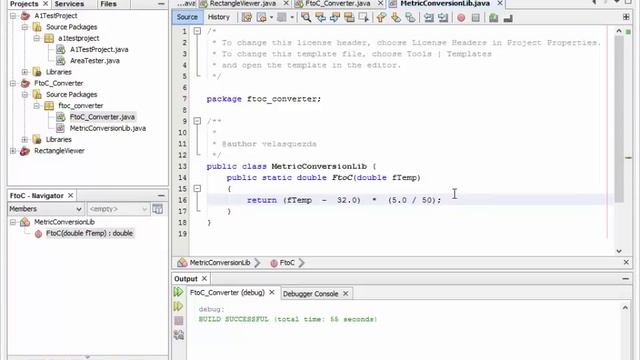Re-run the build with green arrows icon
This screenshot has height=360, width=640.
click(x=178, y=292)
